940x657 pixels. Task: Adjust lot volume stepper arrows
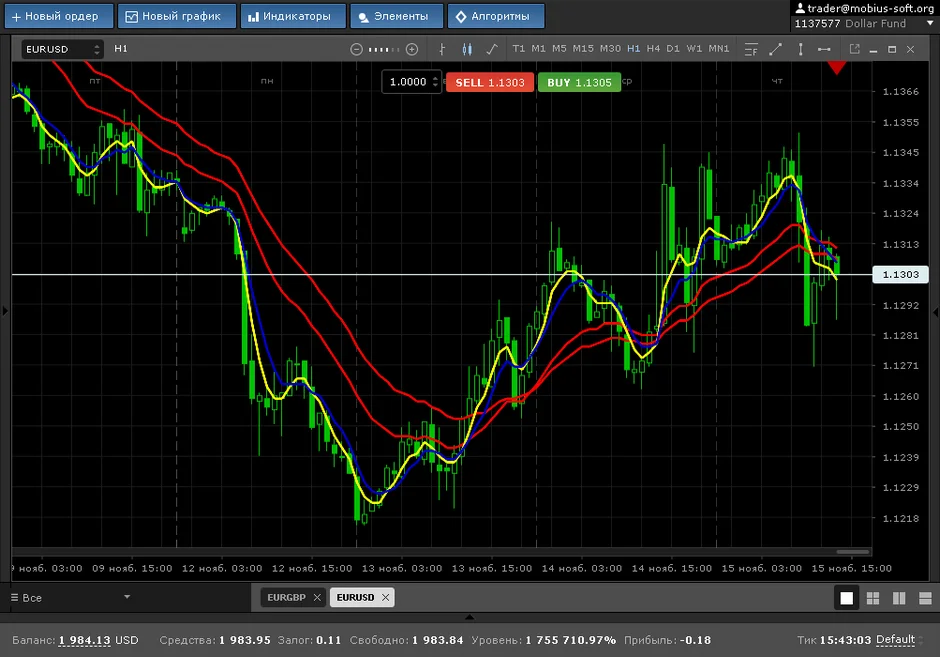(435, 82)
